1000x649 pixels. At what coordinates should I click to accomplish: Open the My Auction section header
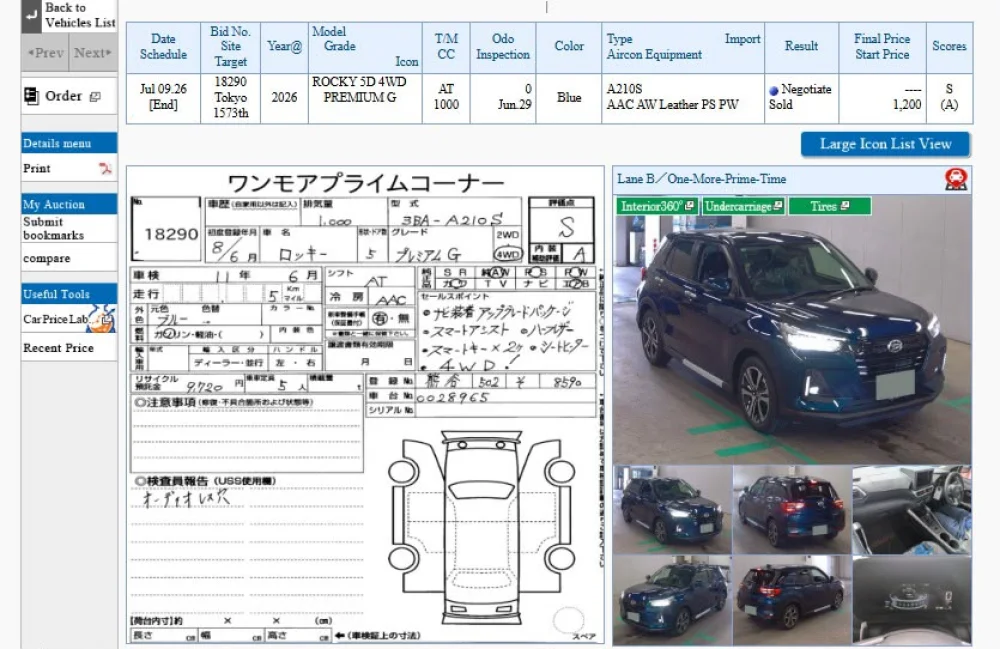point(69,204)
